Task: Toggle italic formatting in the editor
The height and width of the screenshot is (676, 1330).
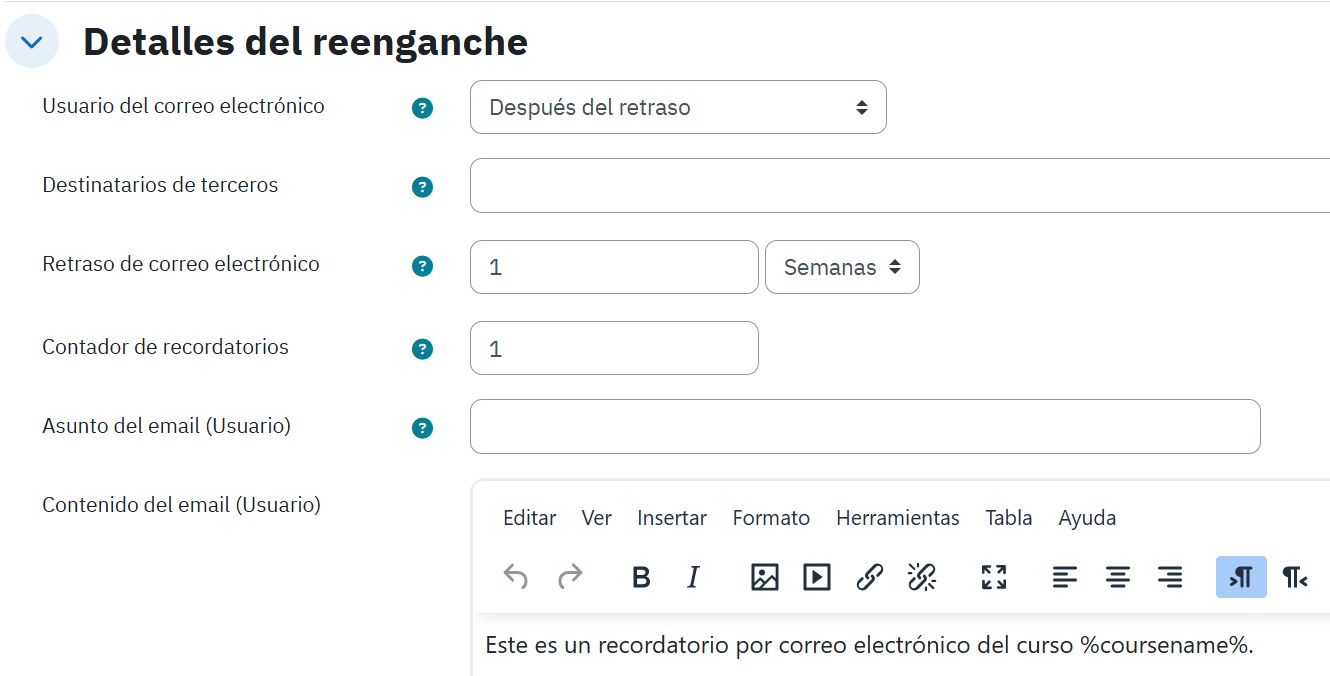Action: pos(693,577)
